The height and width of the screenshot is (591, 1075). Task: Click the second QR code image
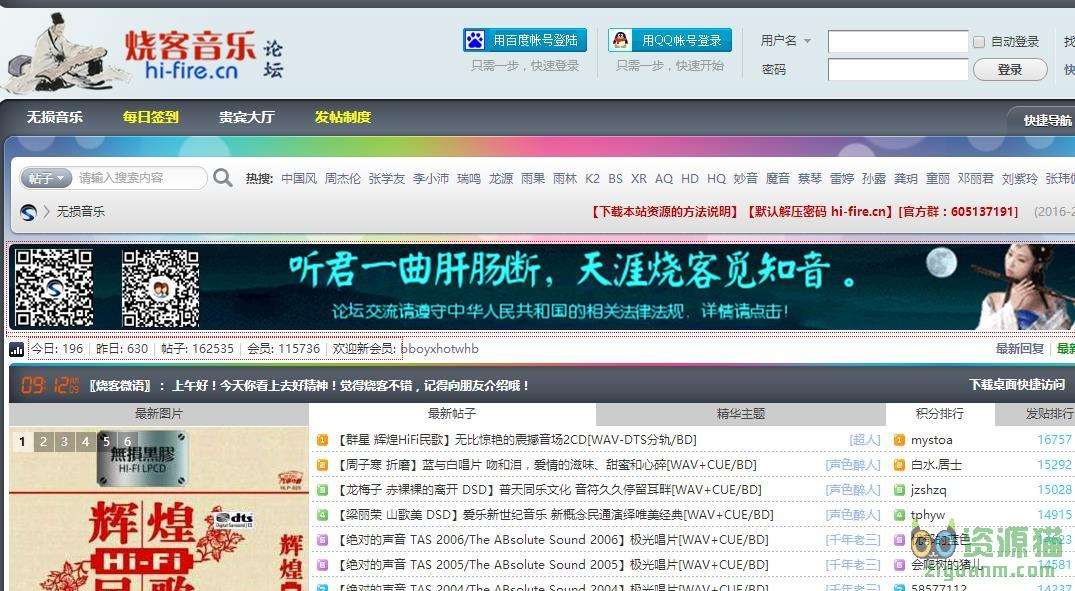[x=160, y=288]
